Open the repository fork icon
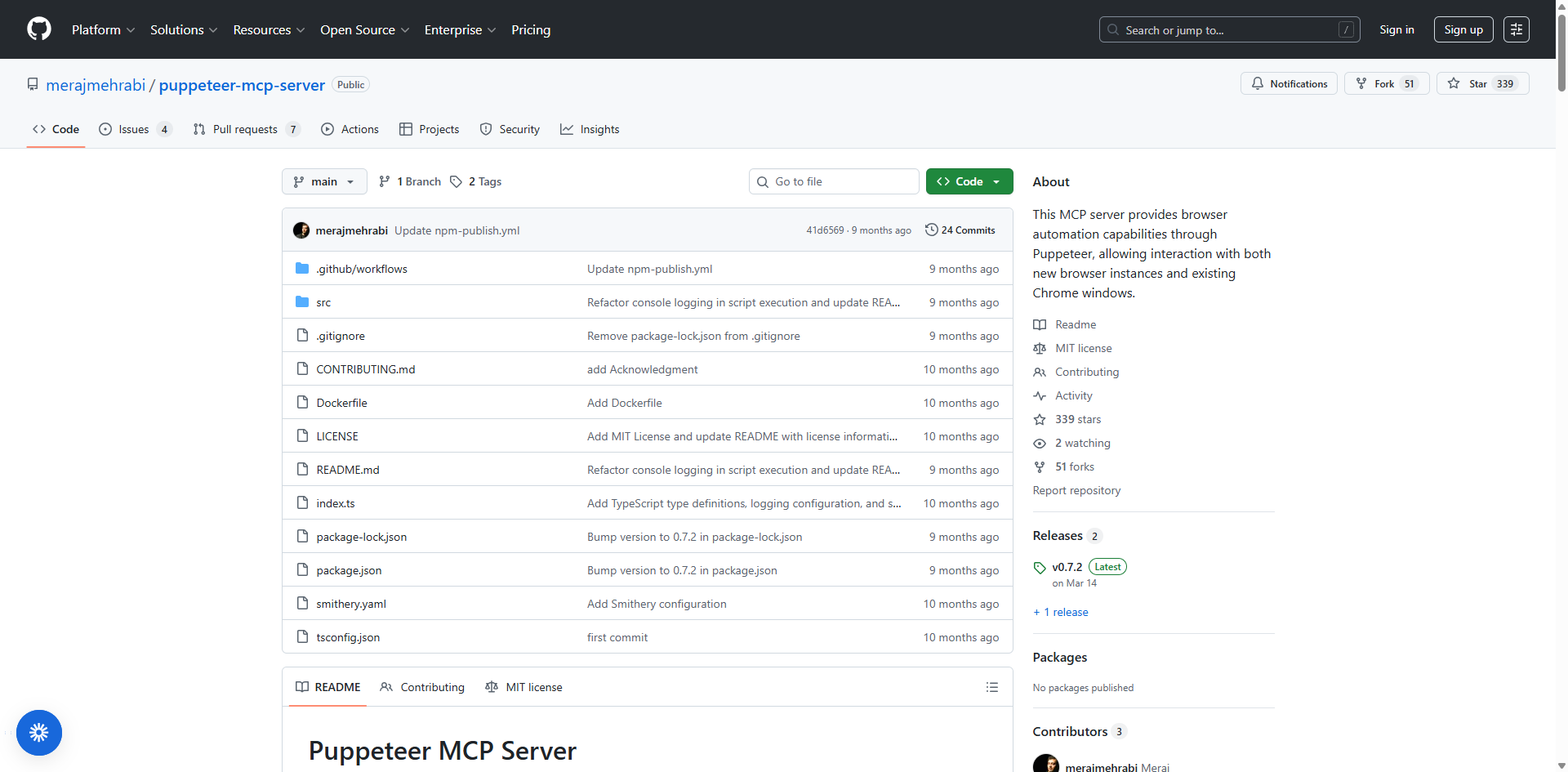This screenshot has width=1568, height=772. (1361, 83)
